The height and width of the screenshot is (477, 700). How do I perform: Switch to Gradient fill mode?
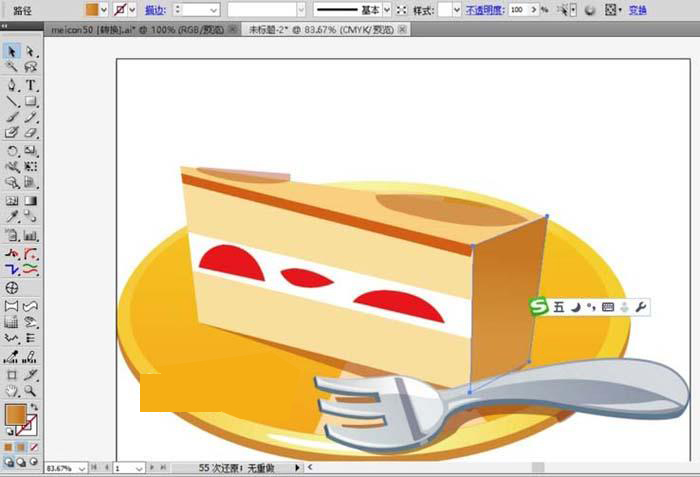[x=21, y=447]
